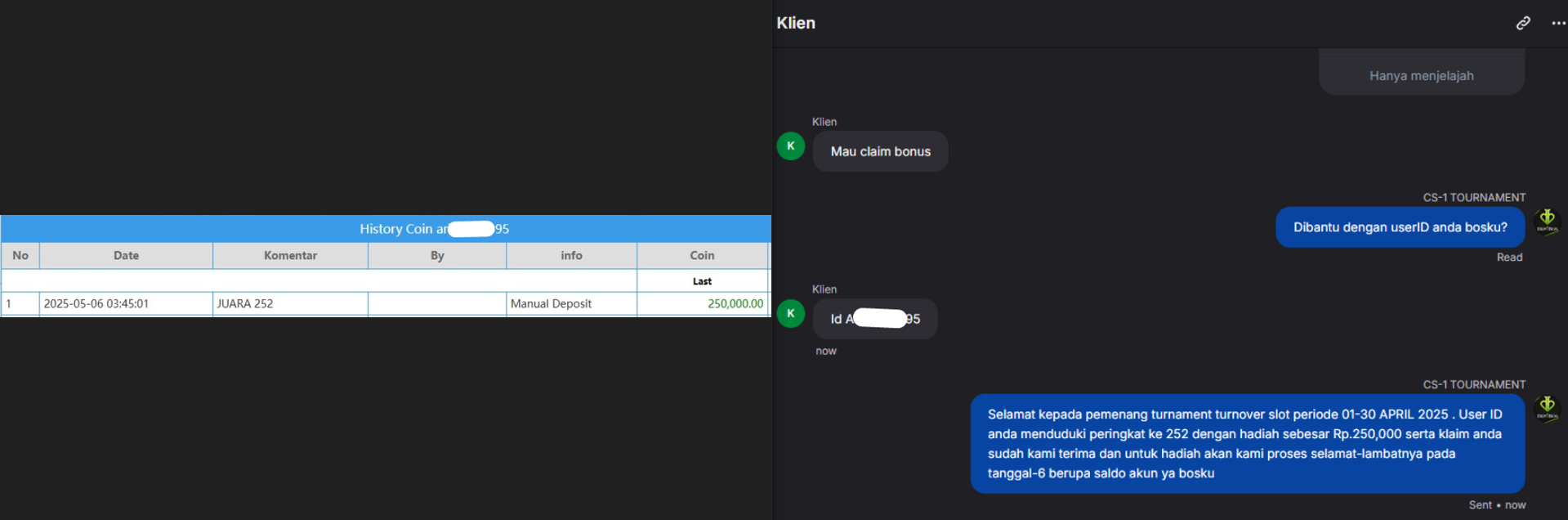Click the 'Komentar' column header

pyautogui.click(x=290, y=256)
